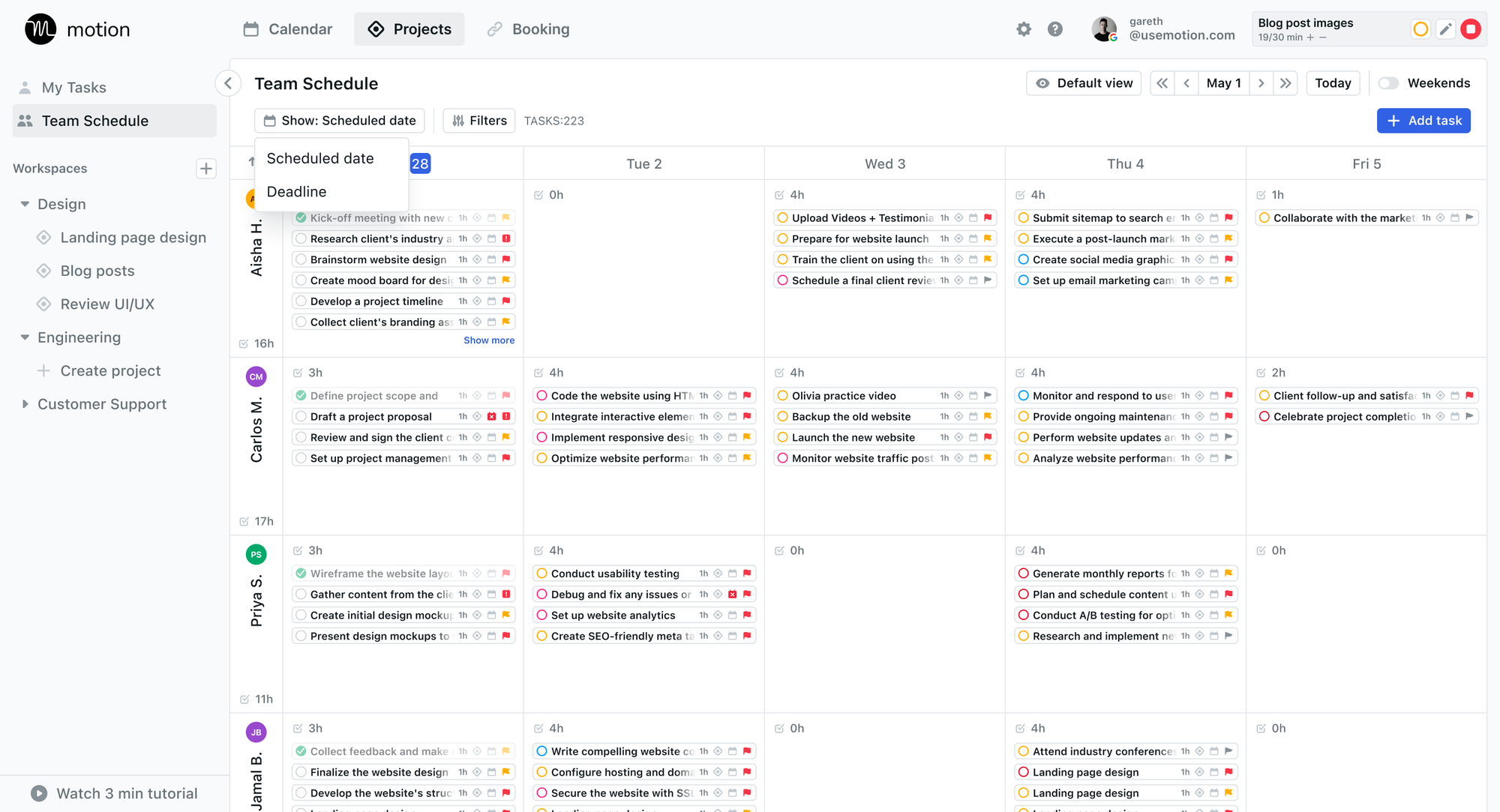
Task: Click Show more under Aisha's tasks
Action: [x=489, y=340]
